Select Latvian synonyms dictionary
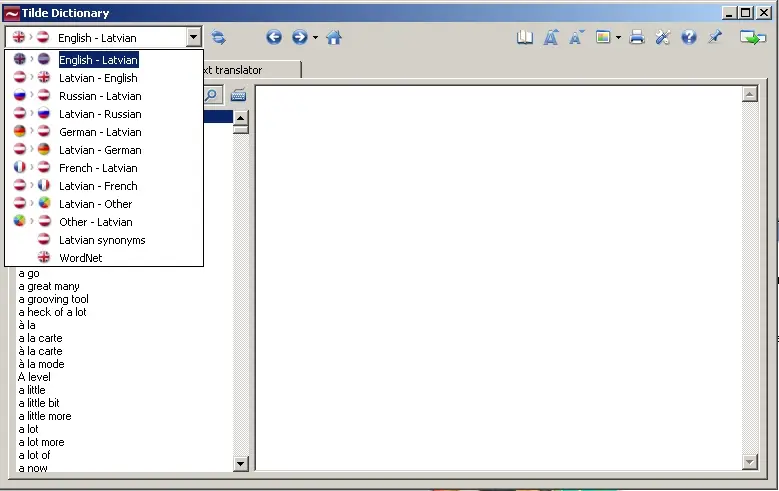This screenshot has height=491, width=779. 104,240
